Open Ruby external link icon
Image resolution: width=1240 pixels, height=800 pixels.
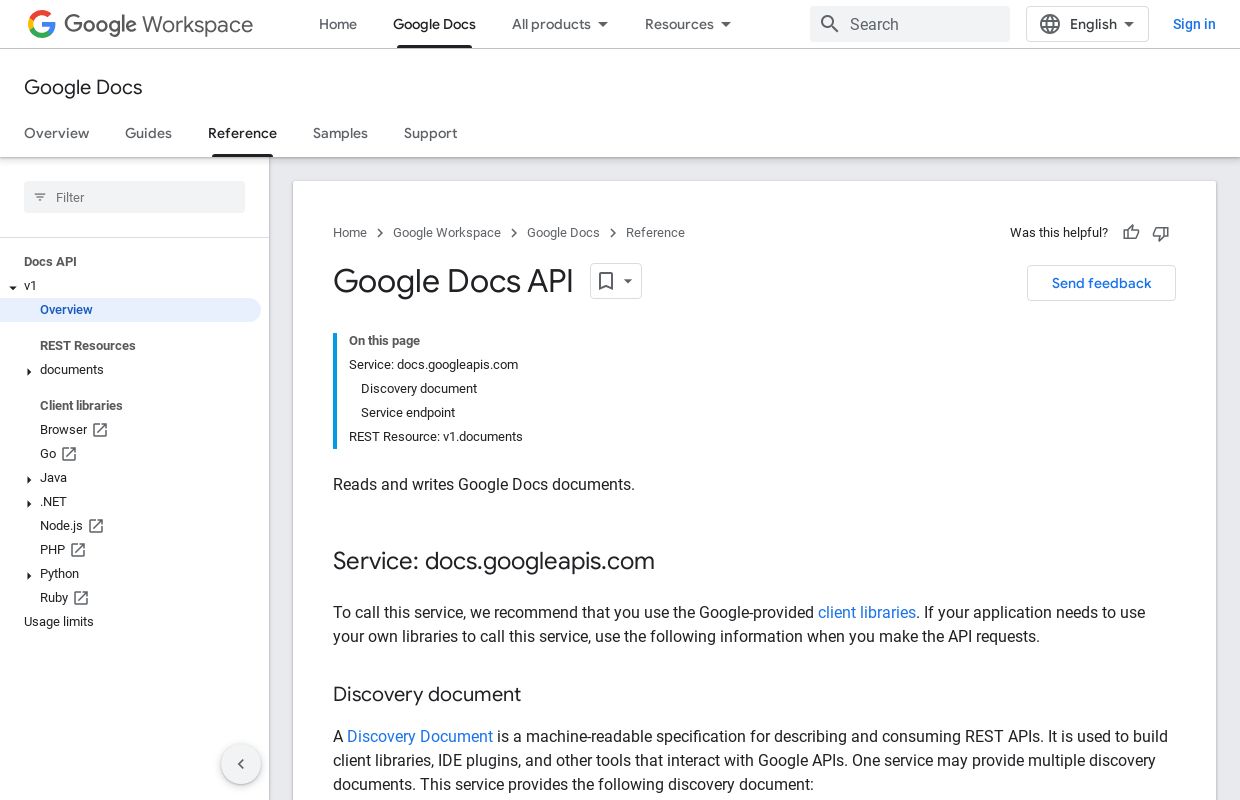(x=81, y=598)
